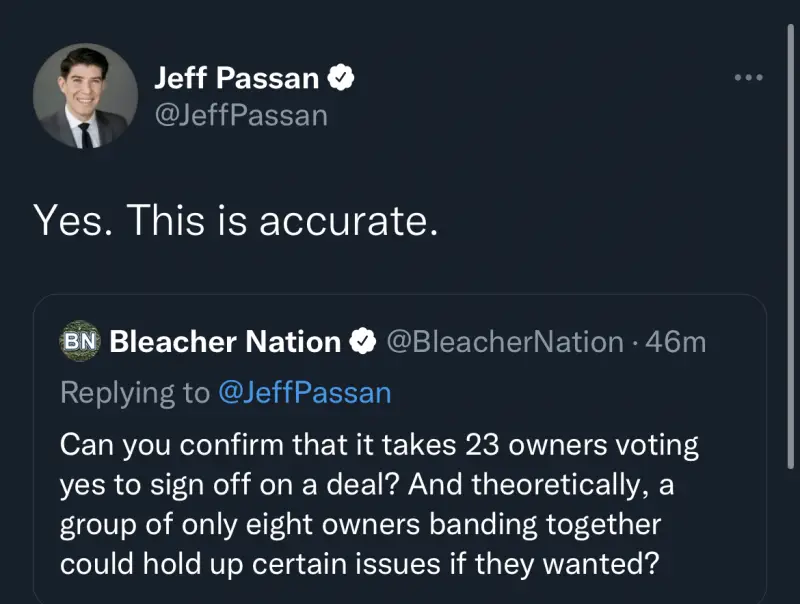This screenshot has height=604, width=800.
Task: Click the @BleacherNation handle in quoted tweet
Action: tap(504, 342)
